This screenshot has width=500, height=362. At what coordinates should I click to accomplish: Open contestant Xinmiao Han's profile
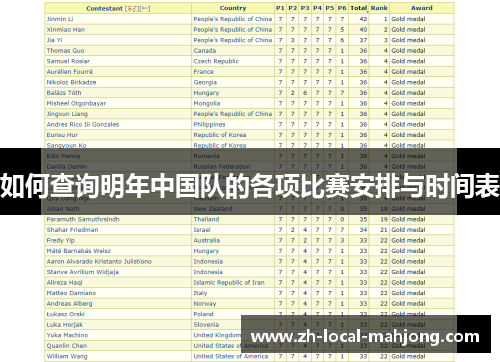66,30
